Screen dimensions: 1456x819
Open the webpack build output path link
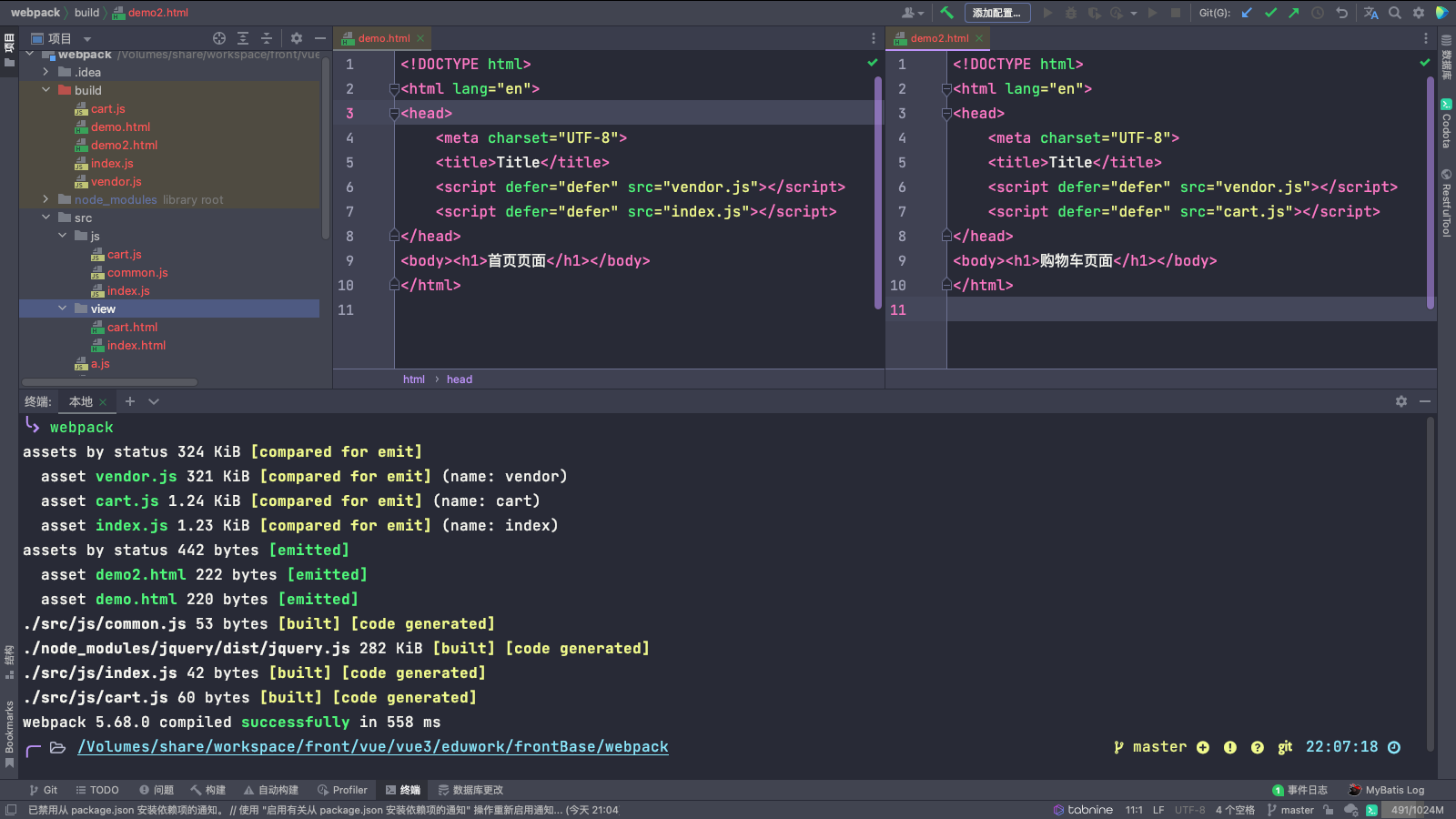[x=373, y=746]
